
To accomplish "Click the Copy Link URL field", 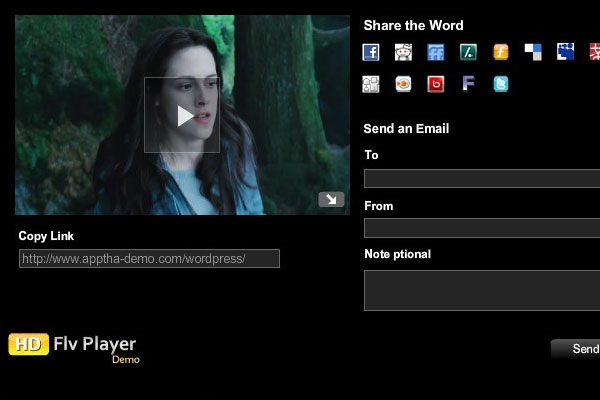I will (149, 259).
